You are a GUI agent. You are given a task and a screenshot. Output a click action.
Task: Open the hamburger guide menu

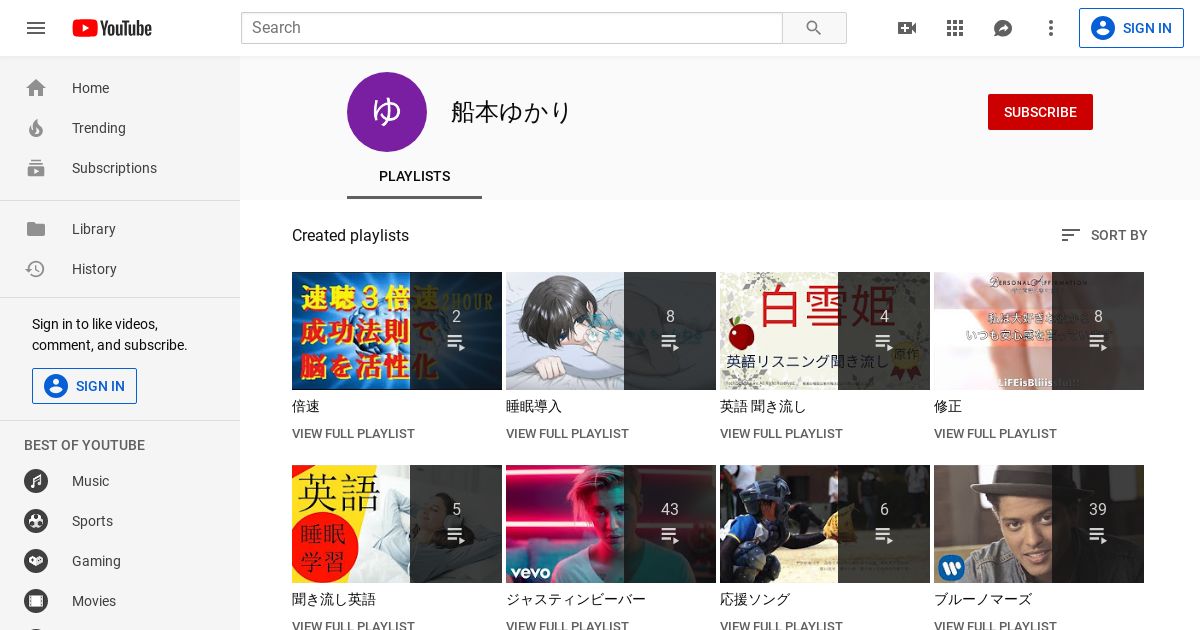coord(36,28)
